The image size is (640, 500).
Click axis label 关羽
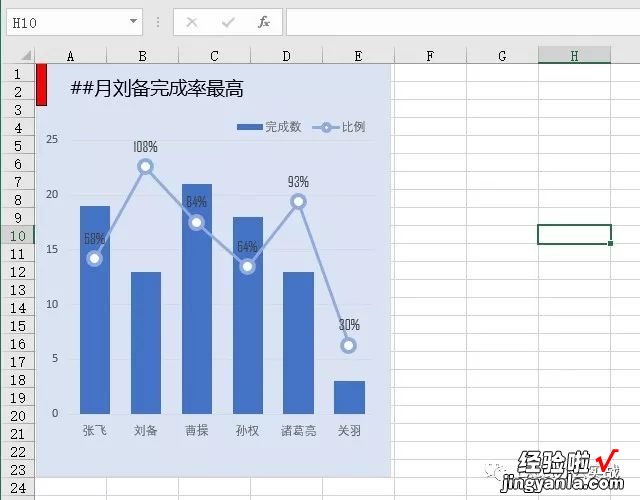[x=349, y=430]
